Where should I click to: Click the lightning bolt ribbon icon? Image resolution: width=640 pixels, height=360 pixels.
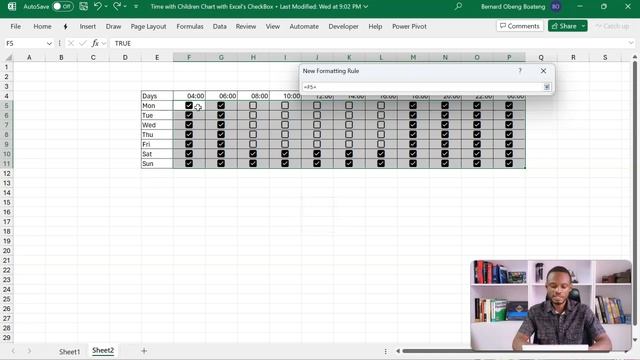pos(65,27)
